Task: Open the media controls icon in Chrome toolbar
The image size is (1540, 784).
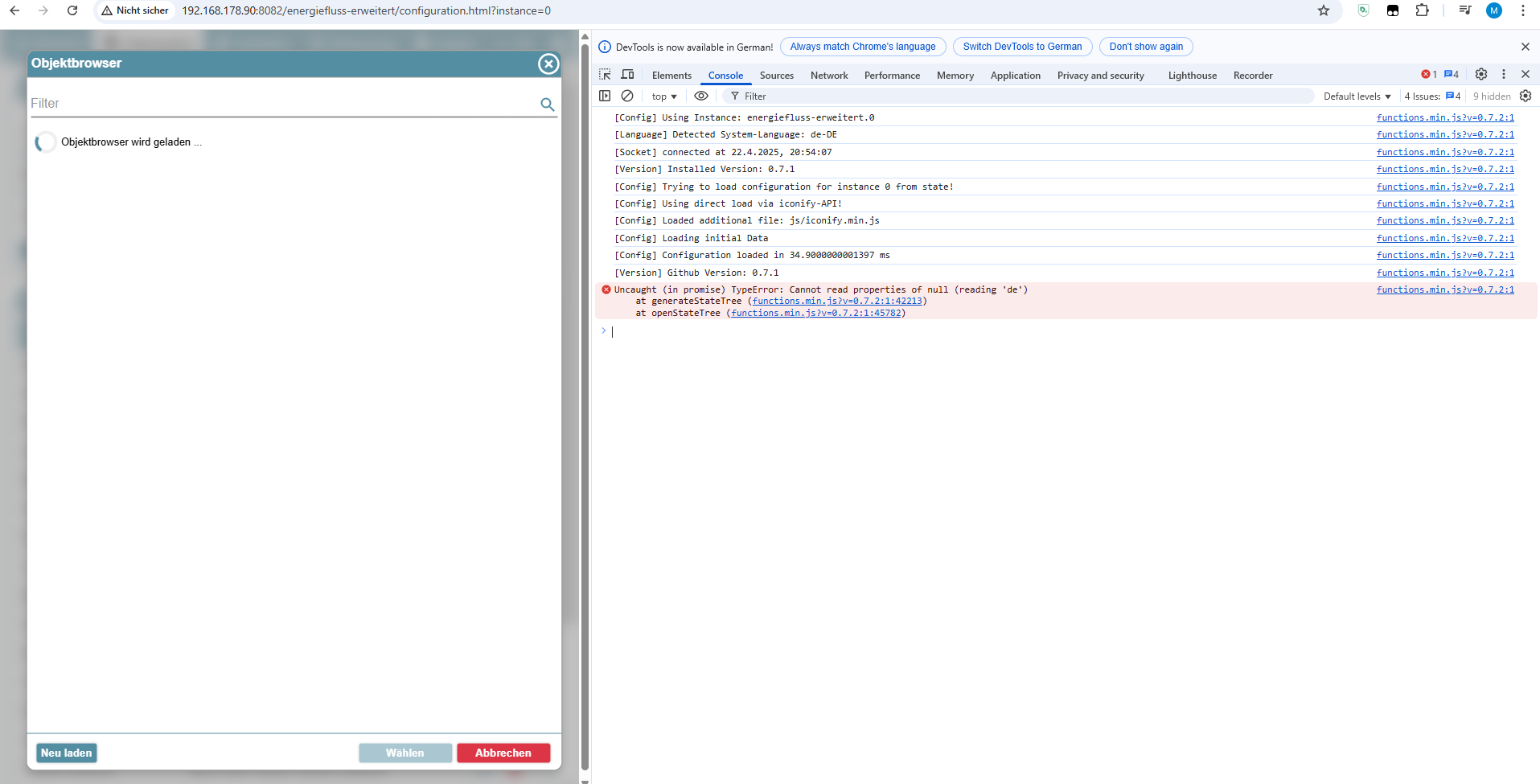Action: [1465, 10]
